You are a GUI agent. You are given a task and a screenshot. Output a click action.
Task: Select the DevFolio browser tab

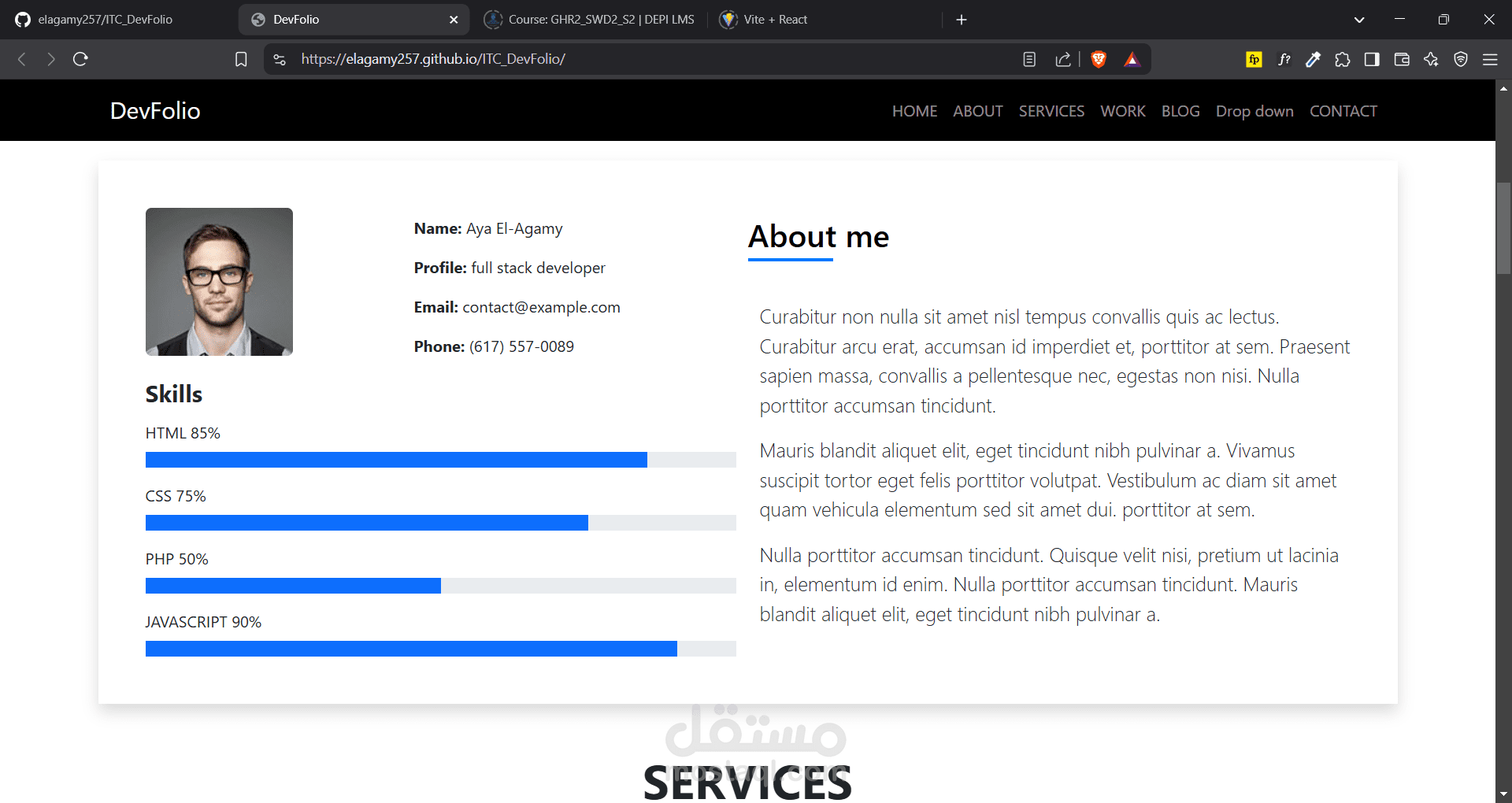pos(354,20)
